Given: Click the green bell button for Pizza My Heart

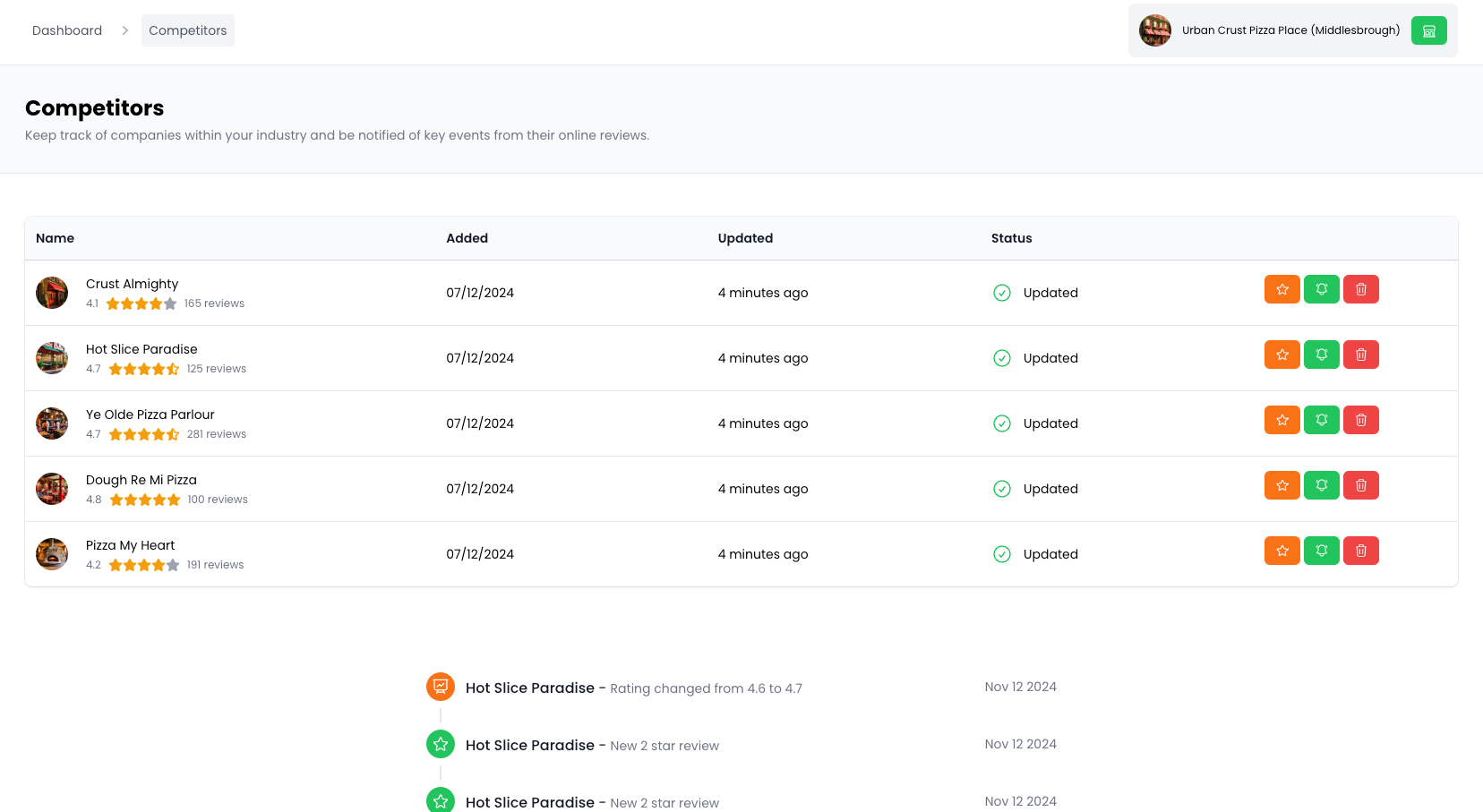Looking at the screenshot, I should point(1321,551).
